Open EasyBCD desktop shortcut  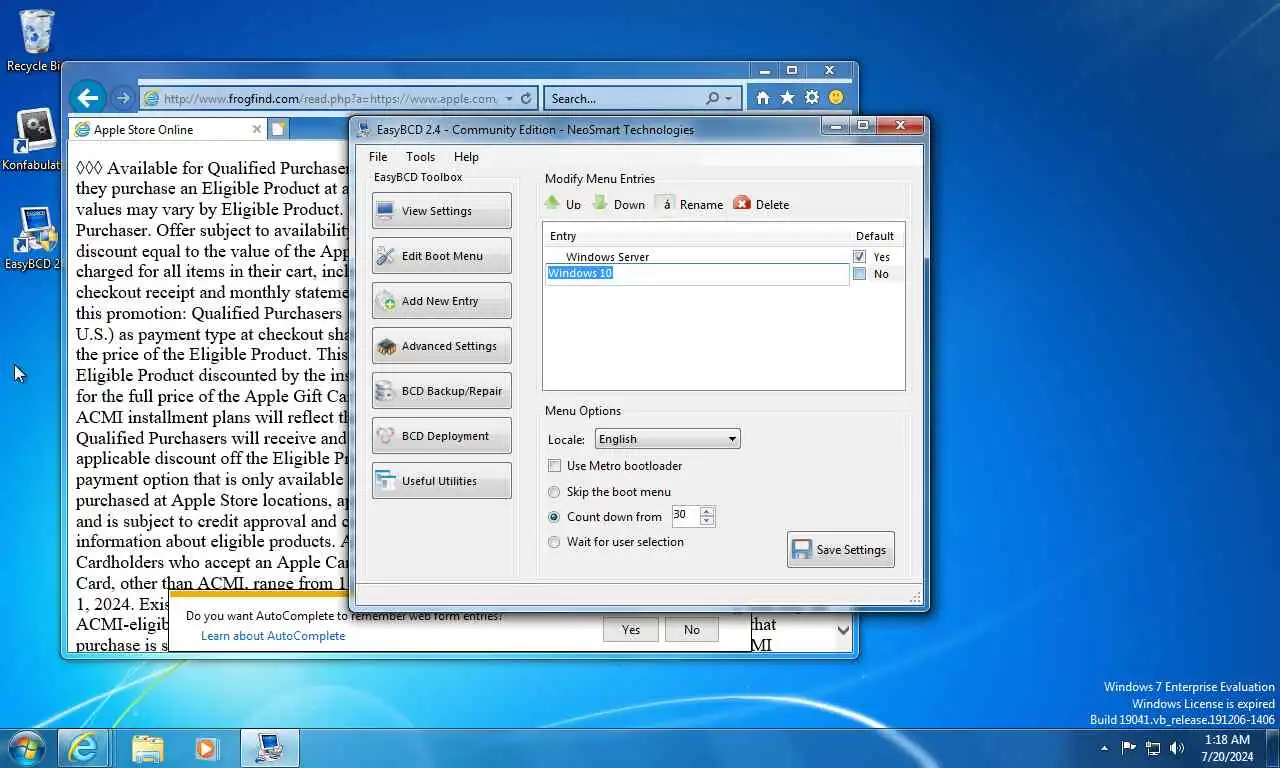36,238
